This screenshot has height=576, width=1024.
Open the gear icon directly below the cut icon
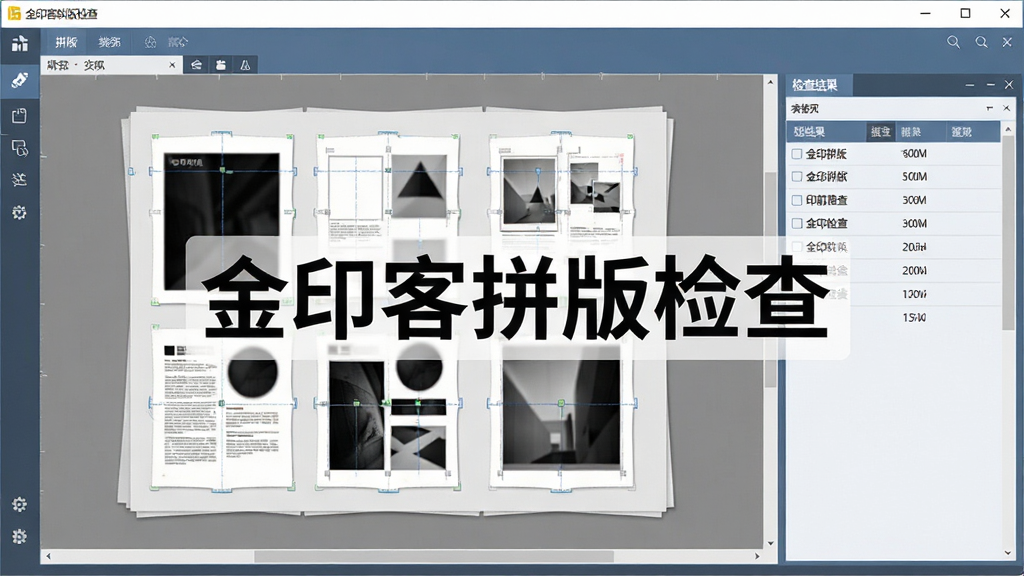tap(20, 212)
